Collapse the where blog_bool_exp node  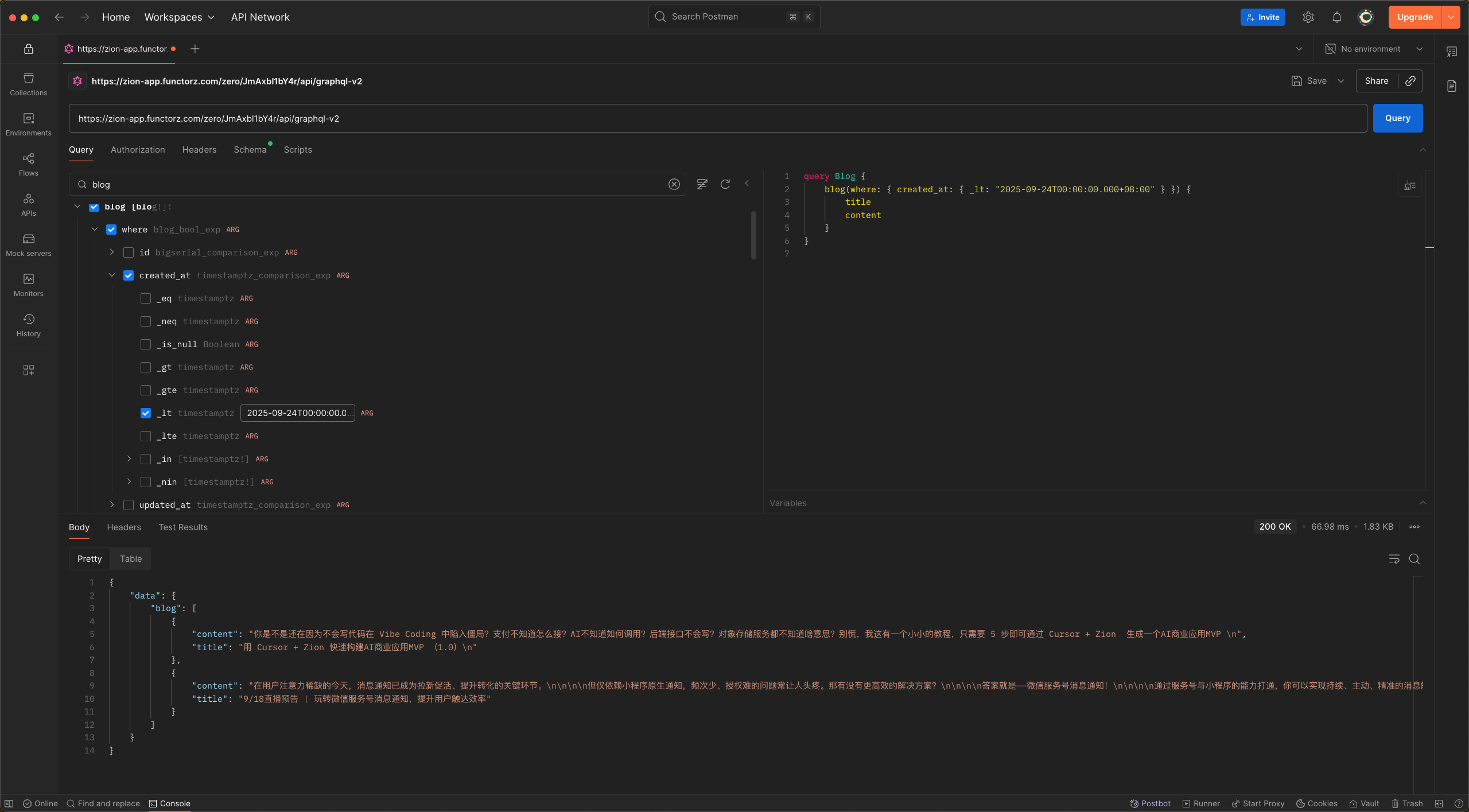coord(95,230)
